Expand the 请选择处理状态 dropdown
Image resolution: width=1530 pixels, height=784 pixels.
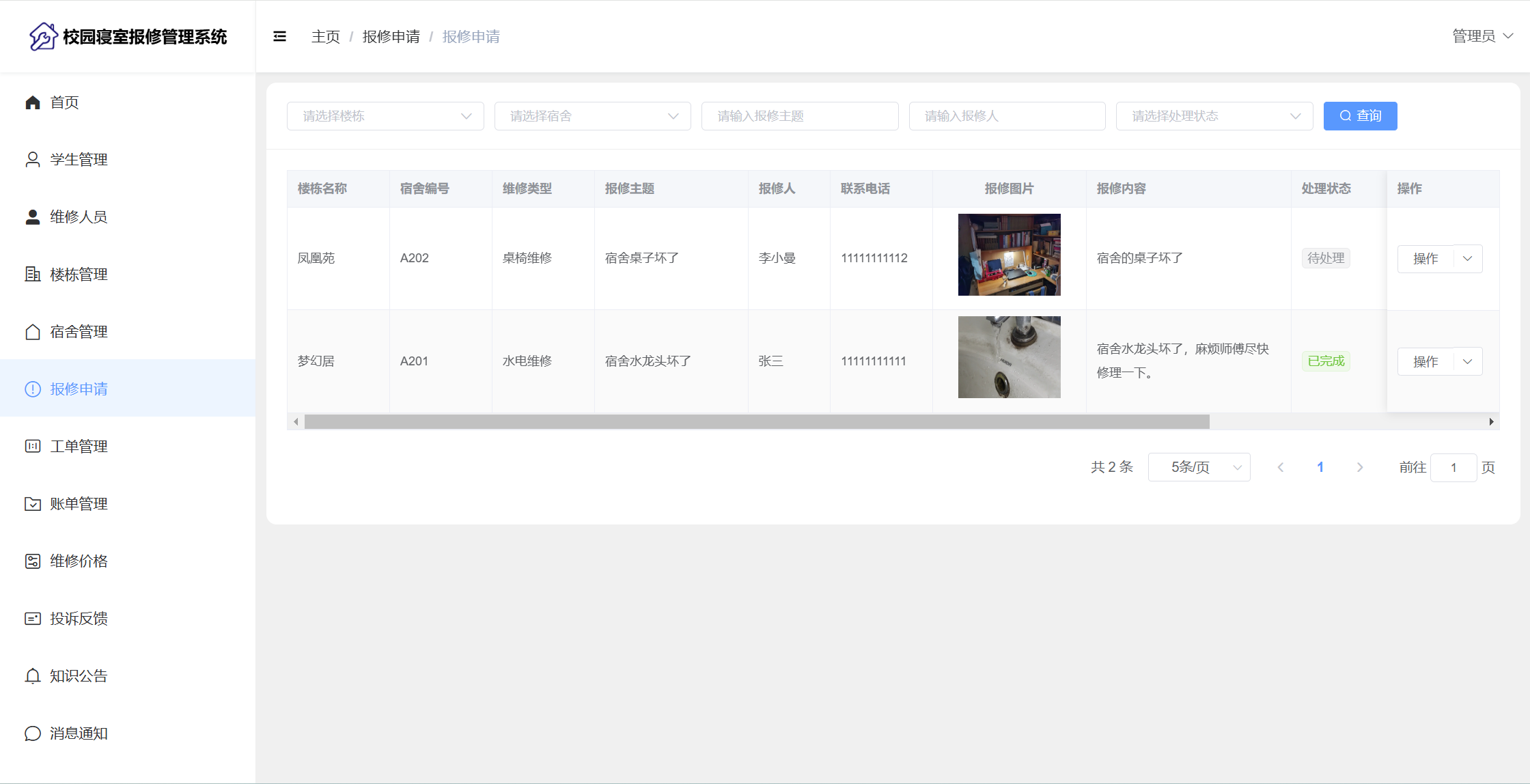pyautogui.click(x=1214, y=116)
